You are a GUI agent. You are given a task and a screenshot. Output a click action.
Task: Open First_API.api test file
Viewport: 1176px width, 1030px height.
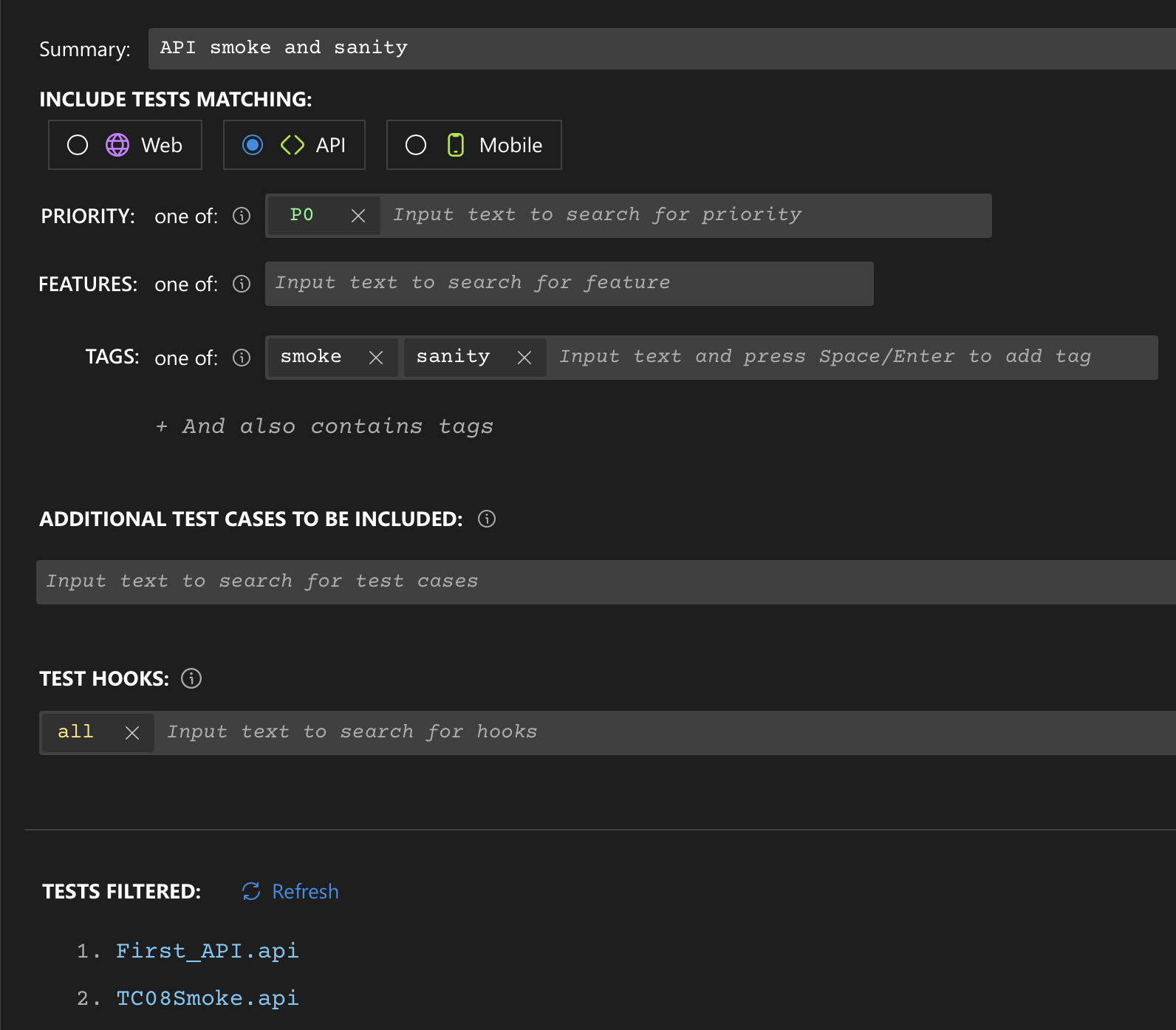tap(208, 951)
